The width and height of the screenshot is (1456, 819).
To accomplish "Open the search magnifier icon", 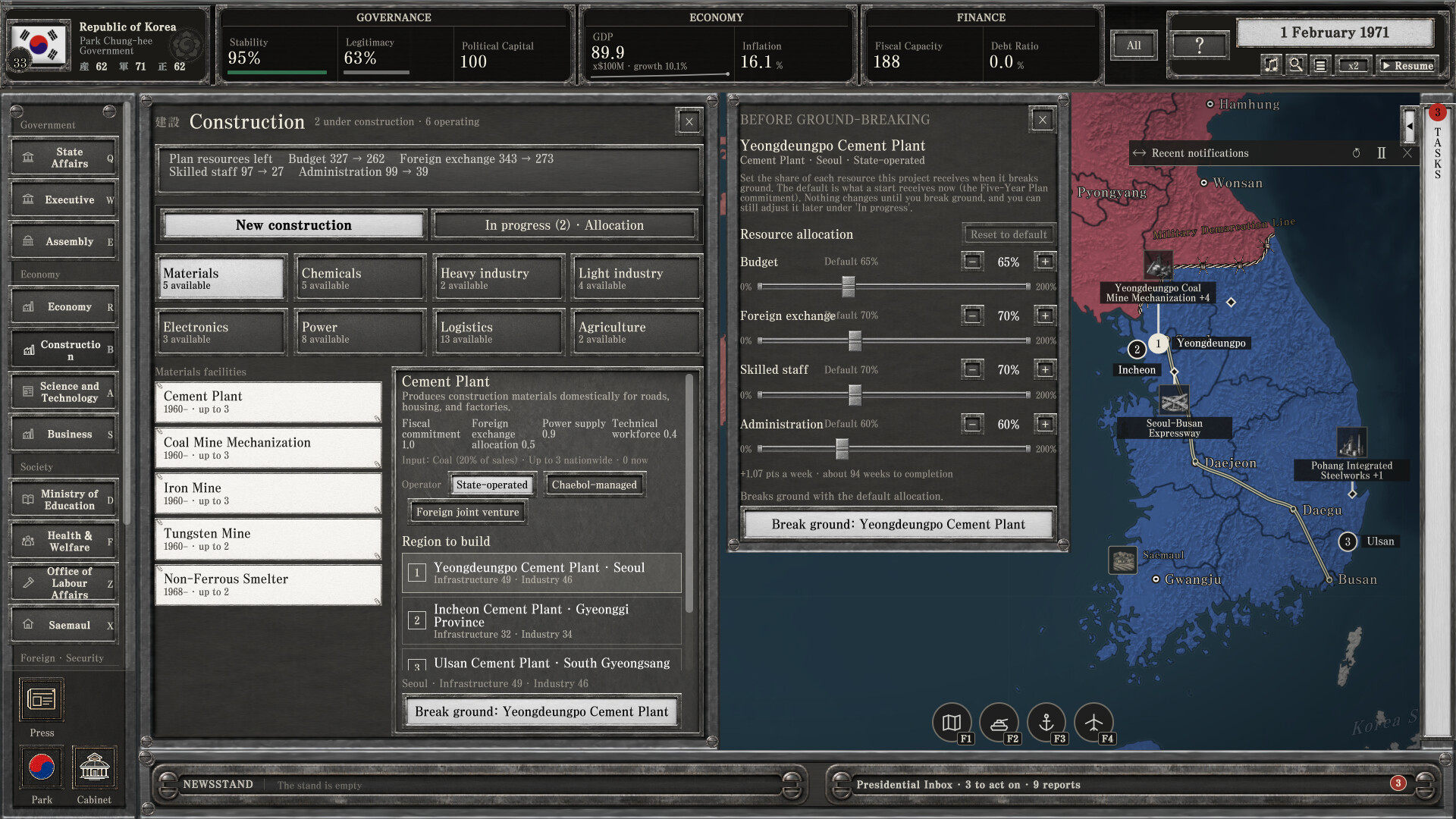I will (x=1296, y=65).
